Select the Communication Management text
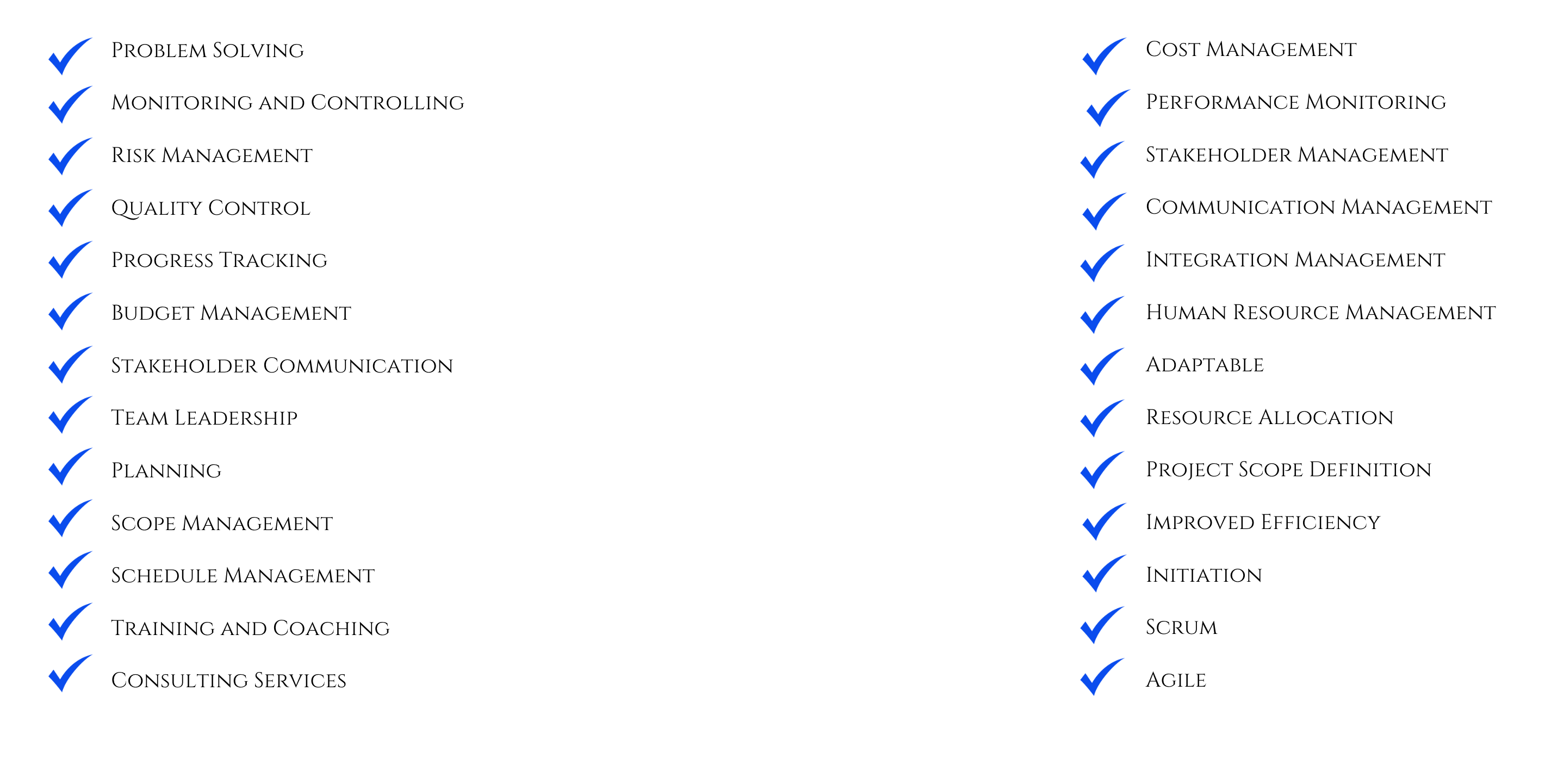Screen dimensions: 1551x784 point(1319,207)
